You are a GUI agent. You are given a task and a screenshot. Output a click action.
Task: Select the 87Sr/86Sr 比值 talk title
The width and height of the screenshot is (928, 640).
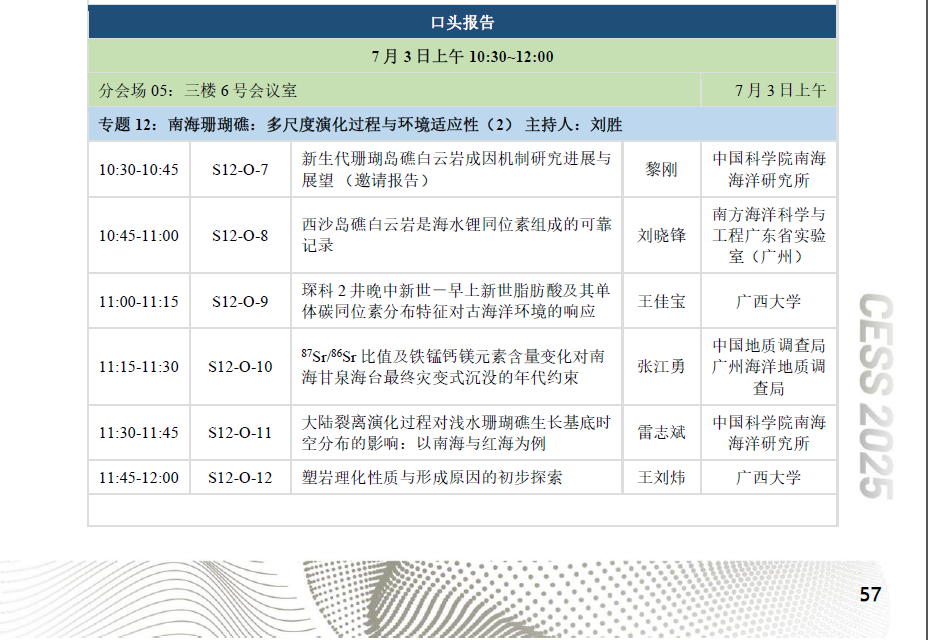tap(453, 367)
